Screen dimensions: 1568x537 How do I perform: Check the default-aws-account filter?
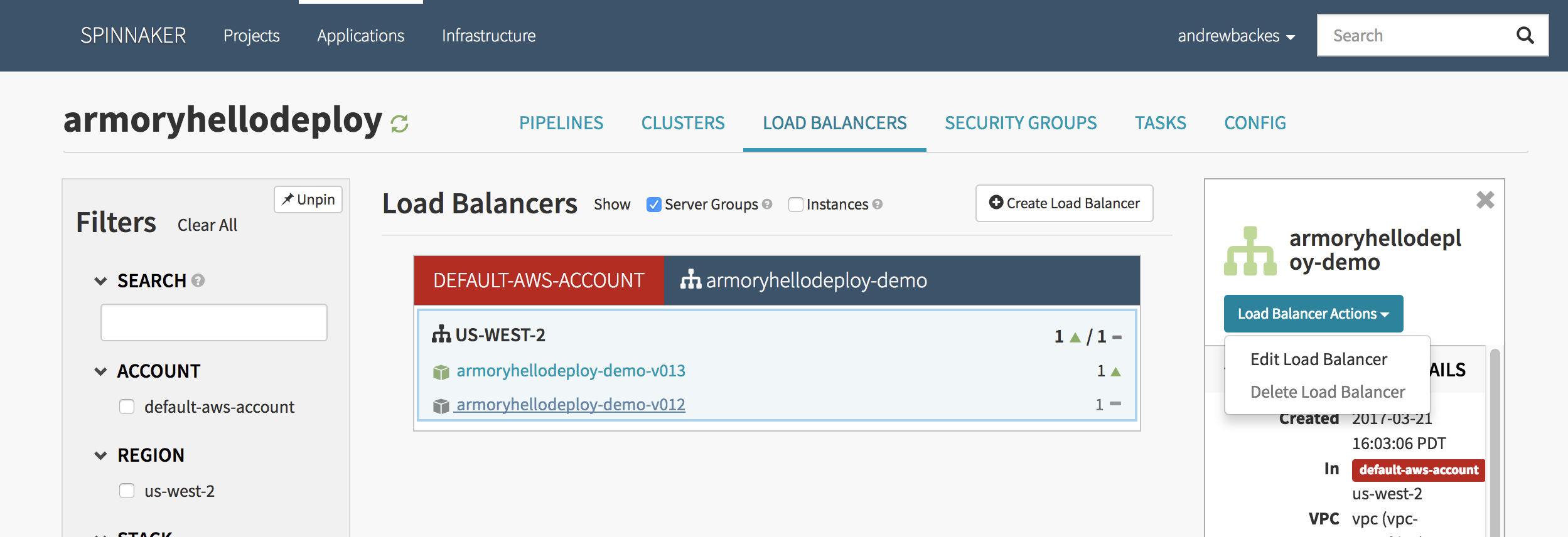pos(127,407)
